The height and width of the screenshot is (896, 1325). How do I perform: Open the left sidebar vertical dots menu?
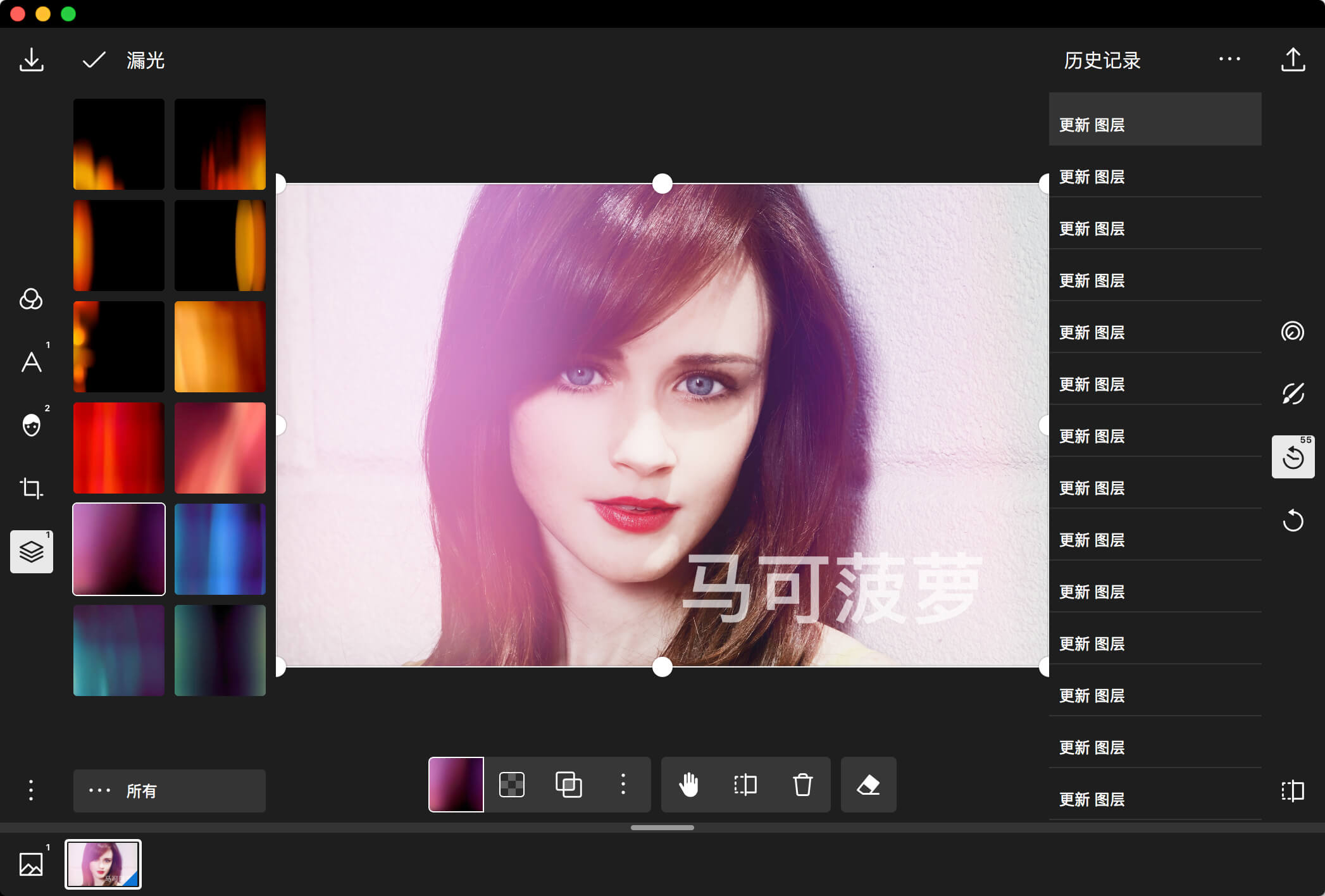click(31, 790)
